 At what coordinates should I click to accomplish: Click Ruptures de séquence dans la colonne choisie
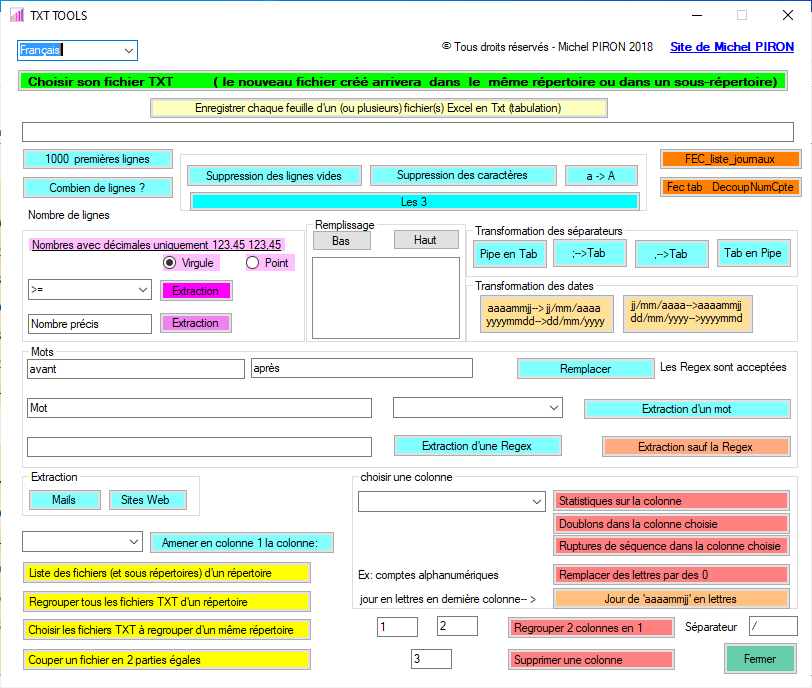671,546
